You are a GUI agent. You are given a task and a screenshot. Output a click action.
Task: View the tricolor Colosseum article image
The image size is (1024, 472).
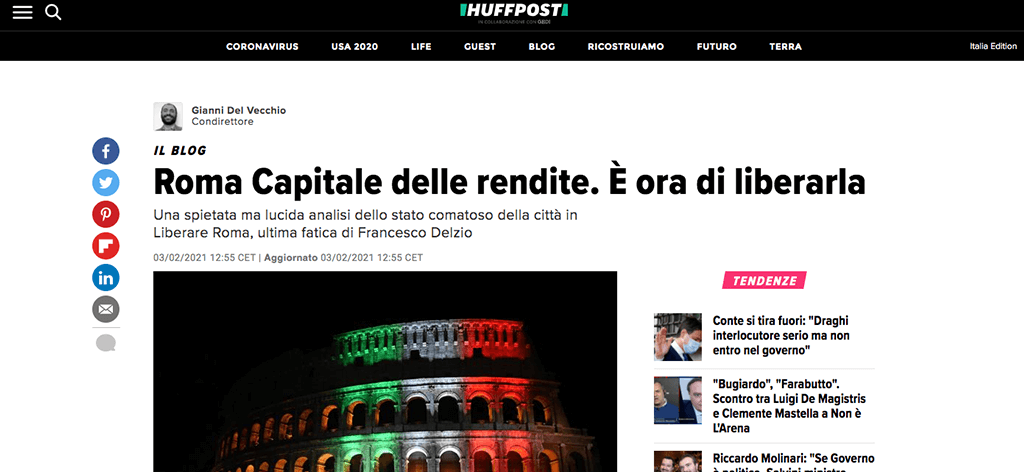pos(385,371)
